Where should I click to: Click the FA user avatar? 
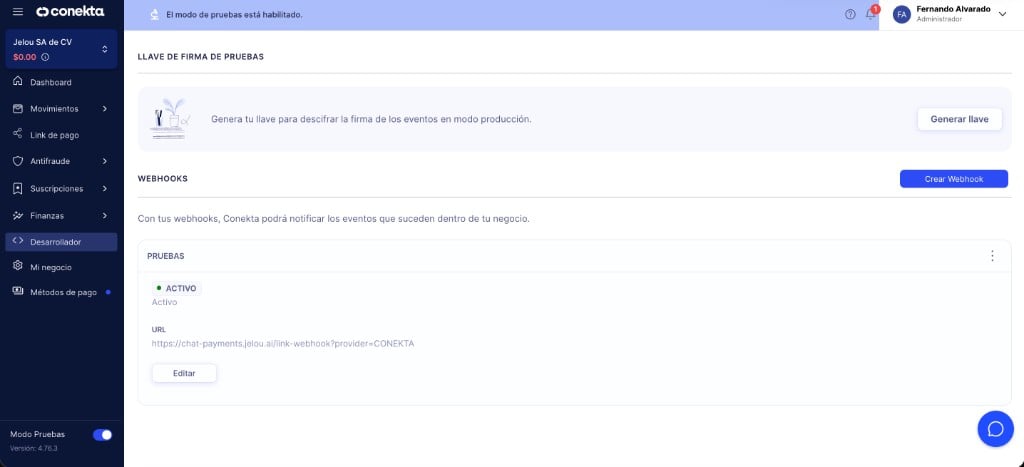click(901, 14)
